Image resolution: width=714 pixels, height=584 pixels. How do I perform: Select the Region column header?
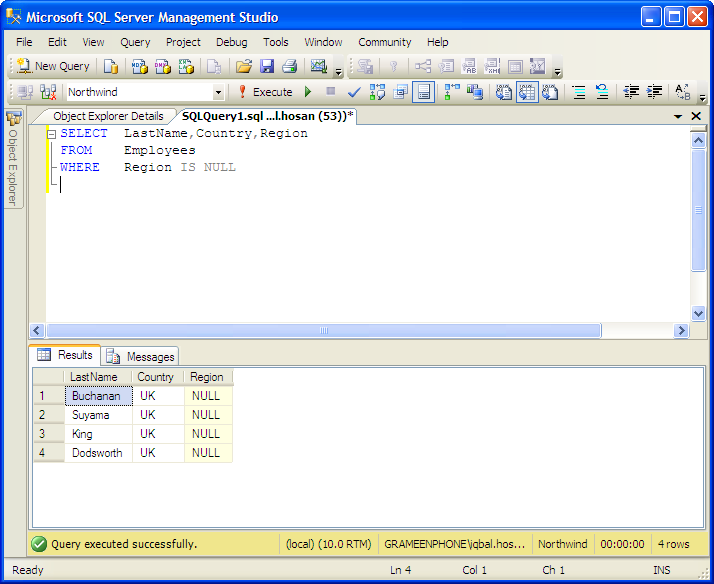point(208,377)
